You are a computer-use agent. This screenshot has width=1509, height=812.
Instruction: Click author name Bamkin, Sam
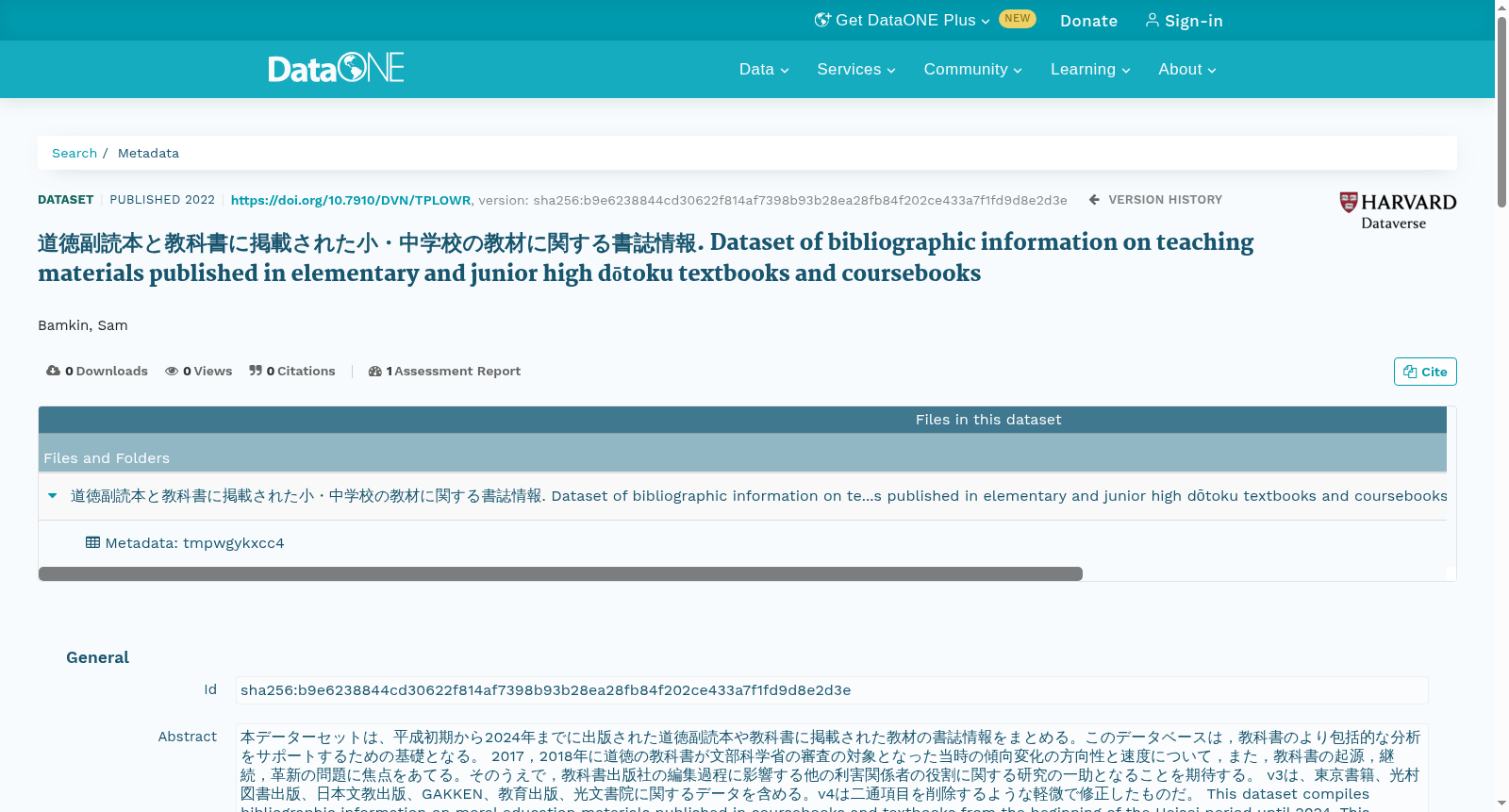83,325
